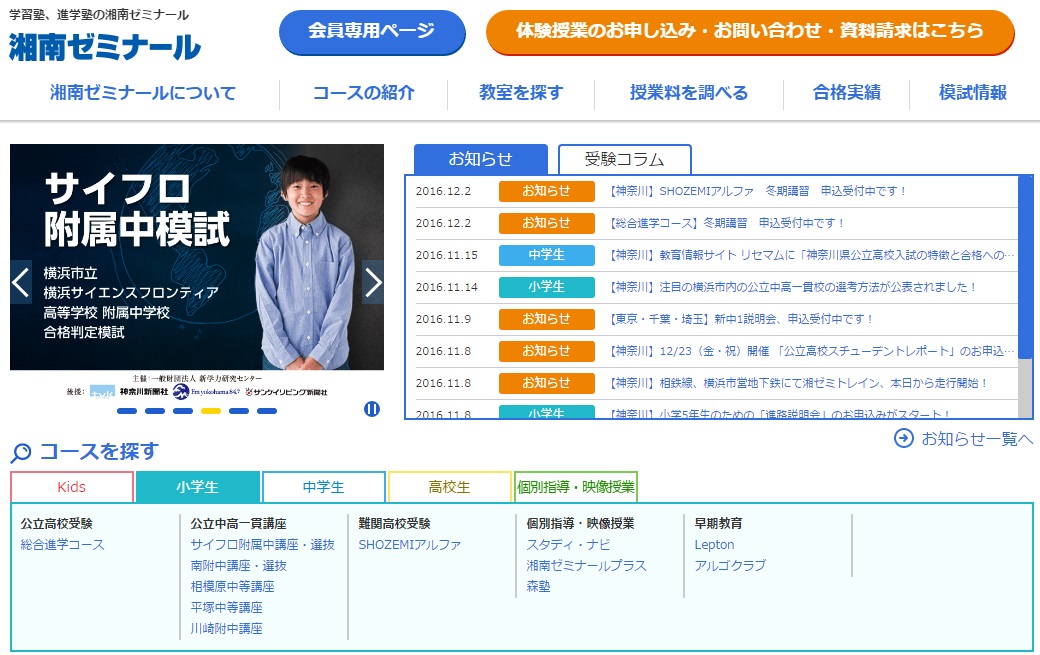Open 授業料を調べる menu item
Image resolution: width=1040 pixels, height=655 pixels.
[x=688, y=93]
